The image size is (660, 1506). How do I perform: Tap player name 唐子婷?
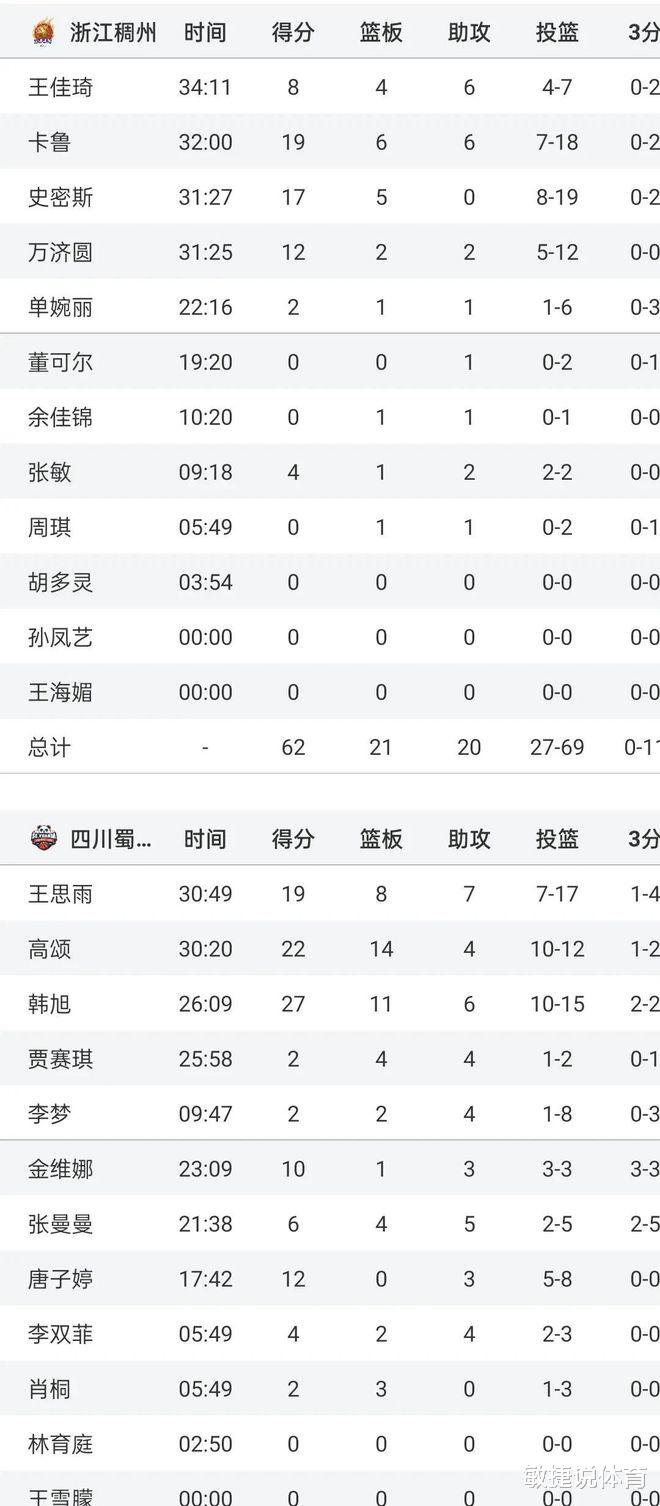[60, 1279]
